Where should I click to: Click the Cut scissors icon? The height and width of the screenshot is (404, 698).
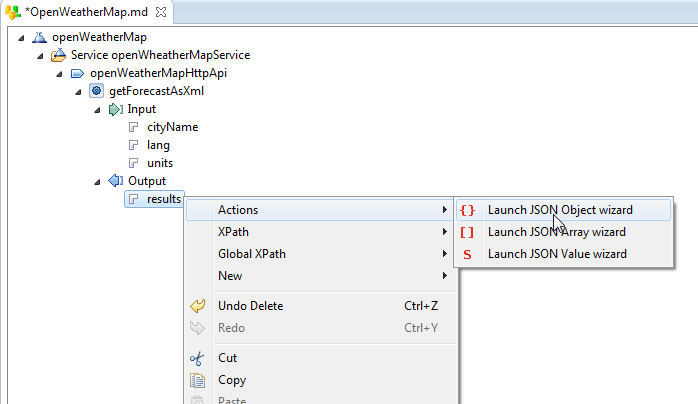coord(197,358)
